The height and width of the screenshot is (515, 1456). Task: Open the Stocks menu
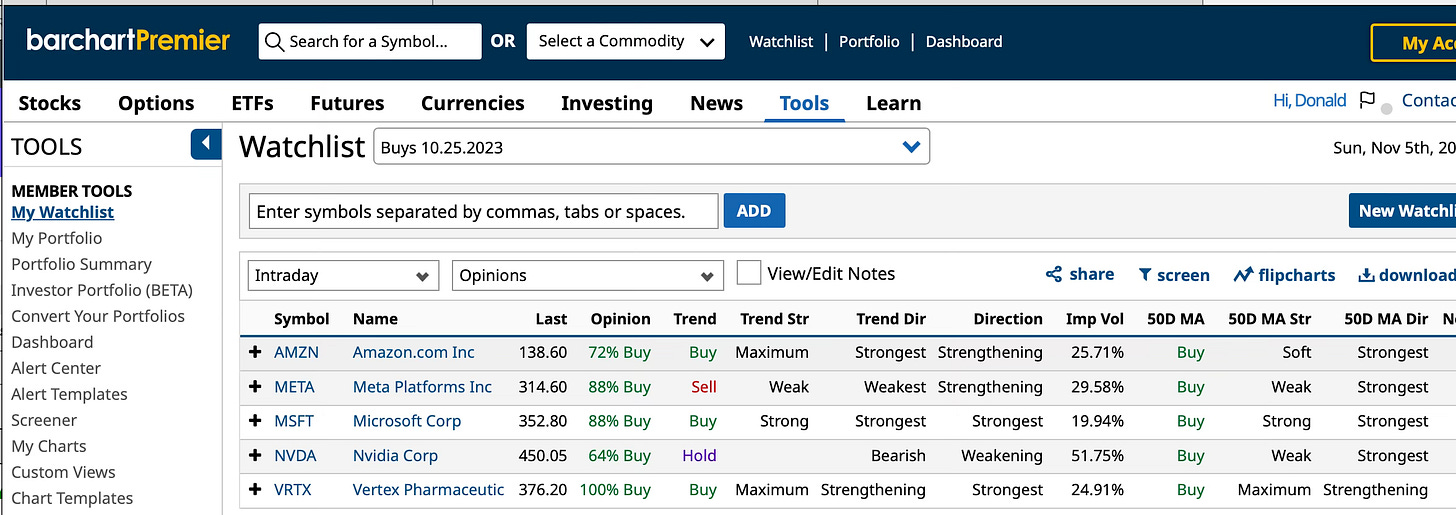50,103
